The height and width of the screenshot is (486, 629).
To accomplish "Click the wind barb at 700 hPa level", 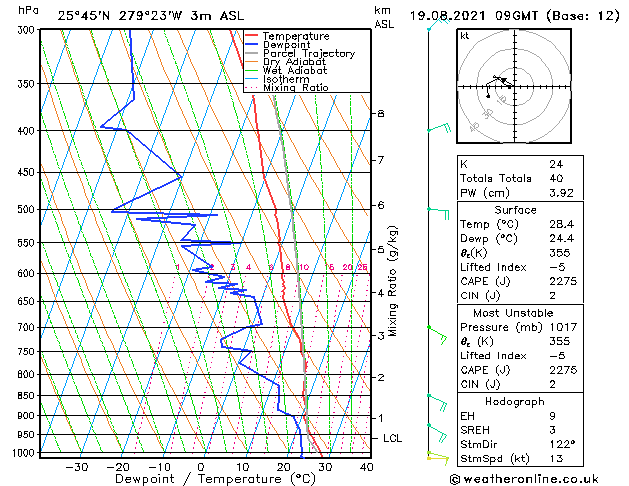I will point(437,335).
